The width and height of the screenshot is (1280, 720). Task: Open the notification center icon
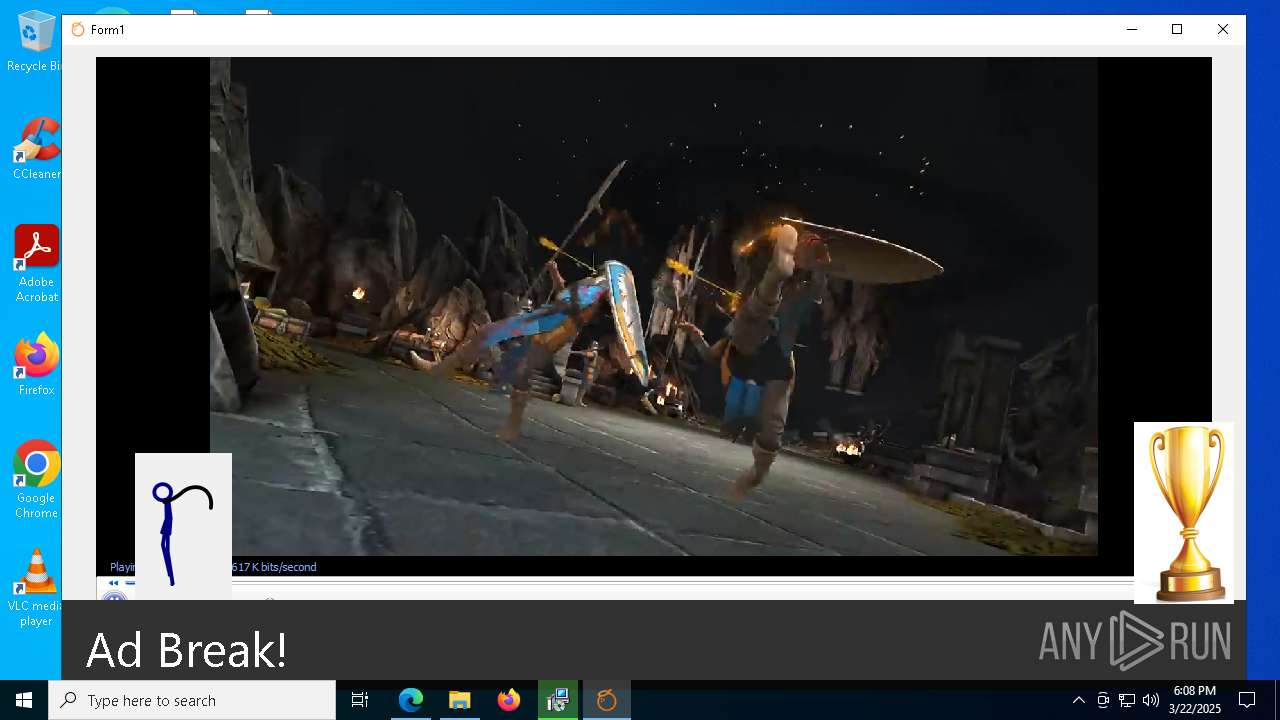(1247, 700)
